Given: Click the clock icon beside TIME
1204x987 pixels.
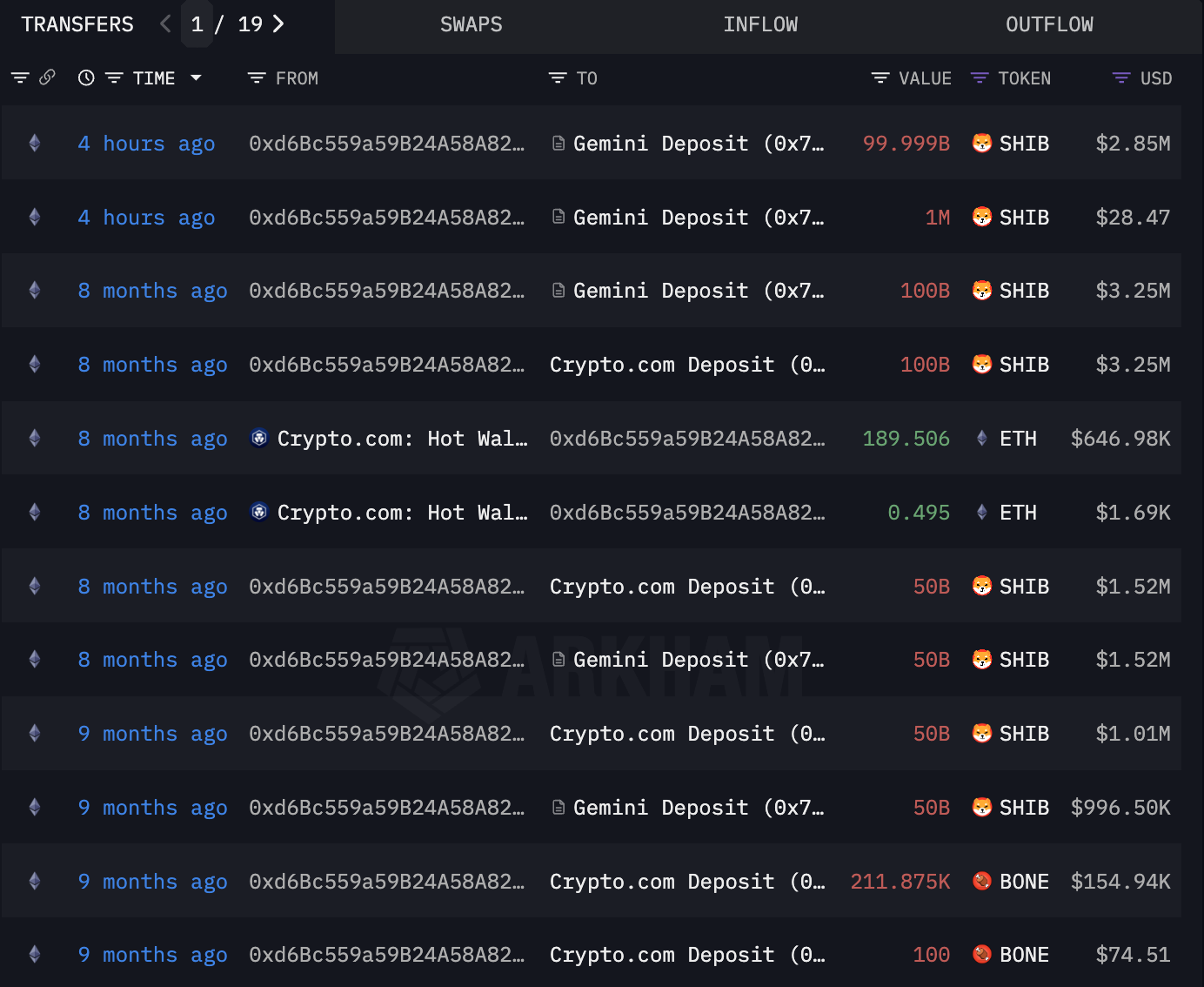Looking at the screenshot, I should tap(86, 78).
